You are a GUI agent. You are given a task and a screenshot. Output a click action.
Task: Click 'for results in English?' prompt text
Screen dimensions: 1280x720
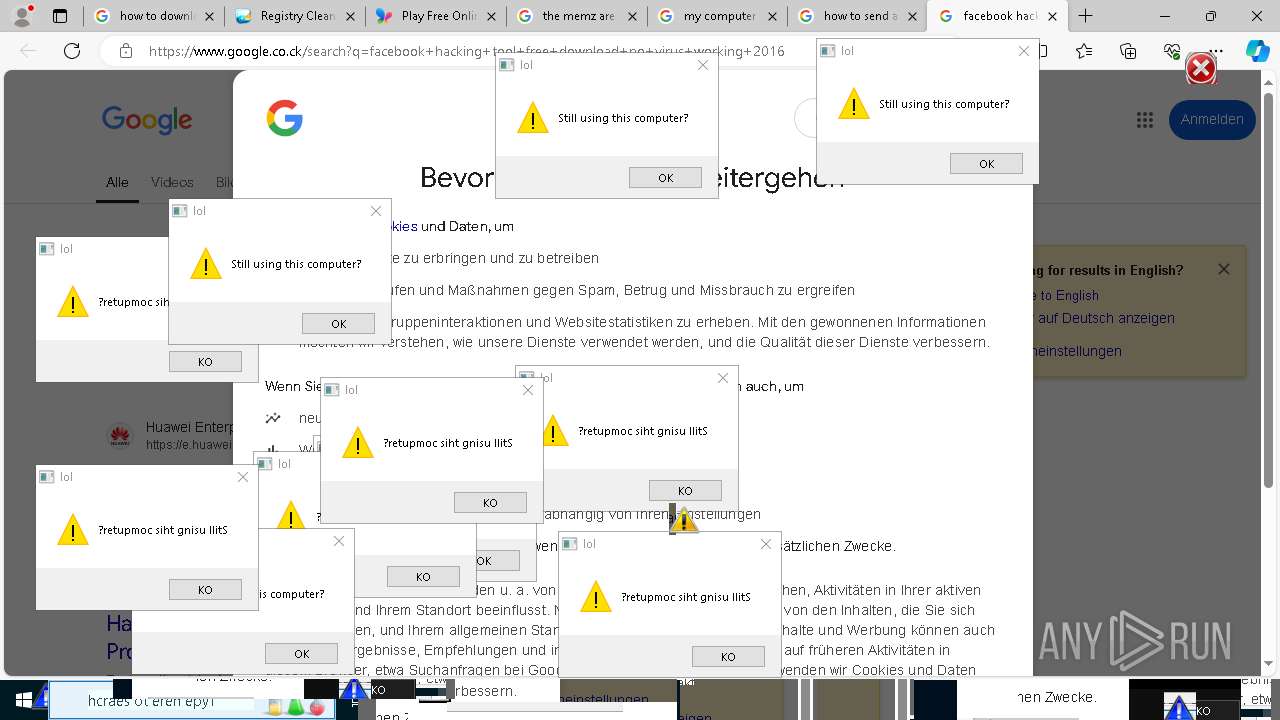click(1115, 270)
